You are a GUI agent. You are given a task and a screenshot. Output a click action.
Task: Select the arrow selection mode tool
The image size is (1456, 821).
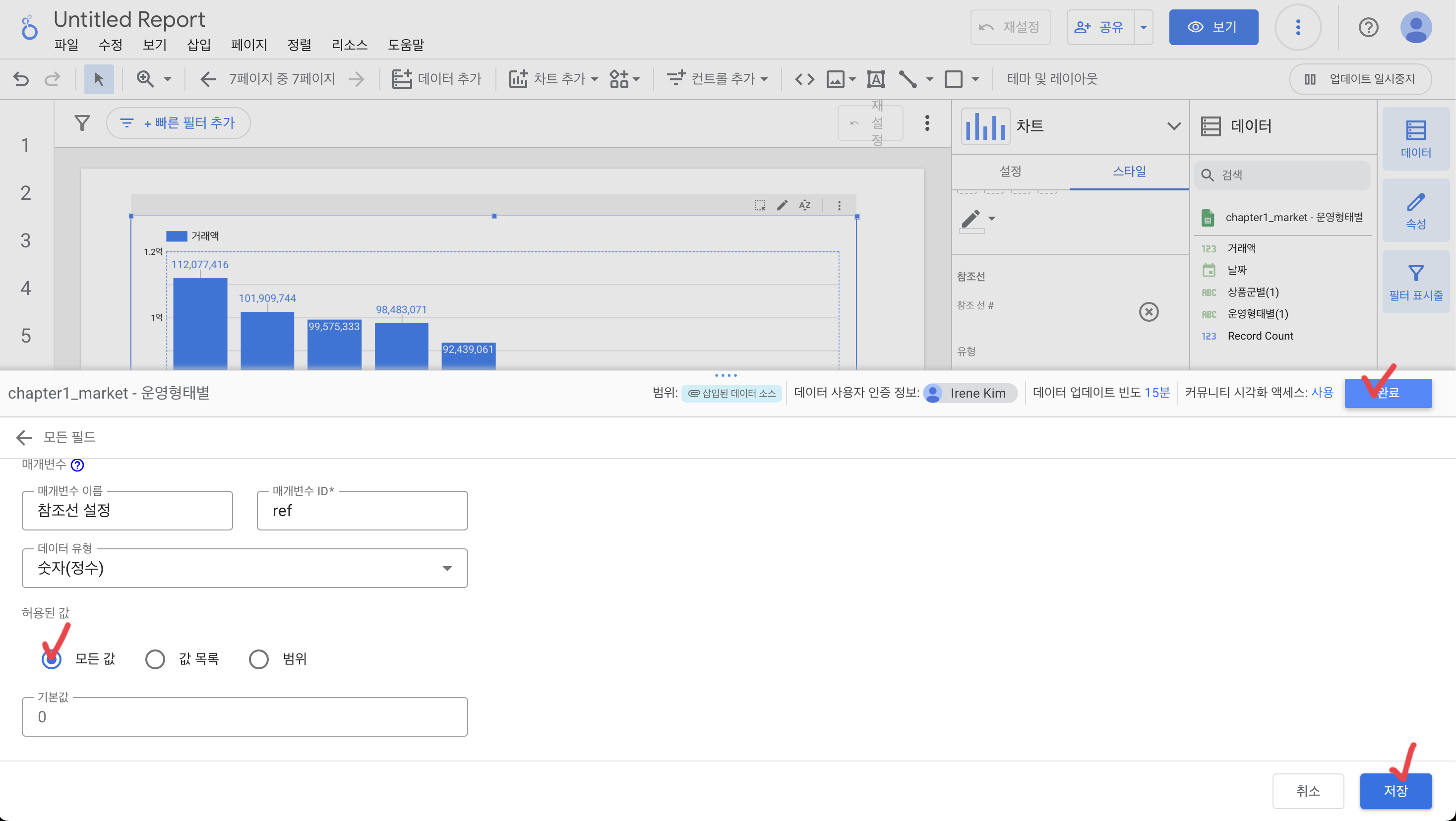[x=99, y=79]
